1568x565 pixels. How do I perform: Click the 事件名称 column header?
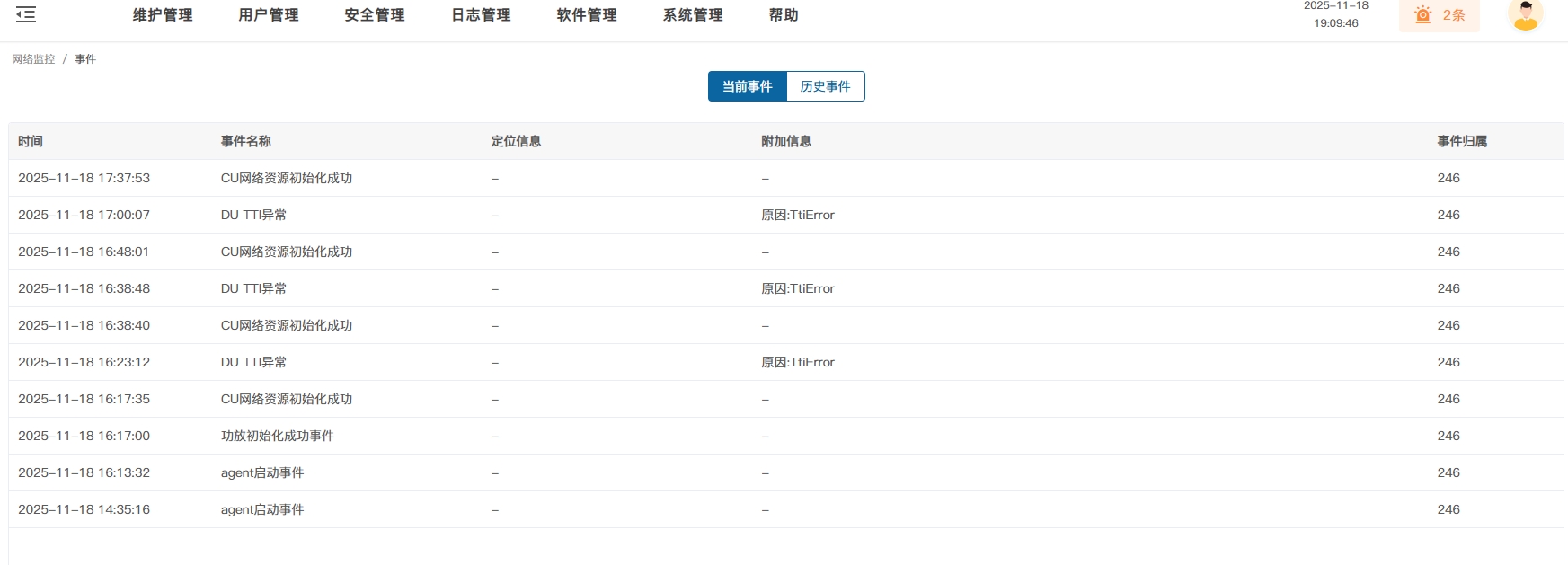click(x=246, y=141)
